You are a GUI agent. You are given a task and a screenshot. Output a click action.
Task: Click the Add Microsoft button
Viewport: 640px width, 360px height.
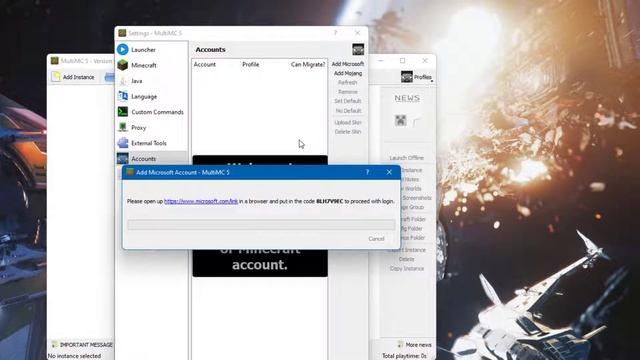click(x=348, y=64)
